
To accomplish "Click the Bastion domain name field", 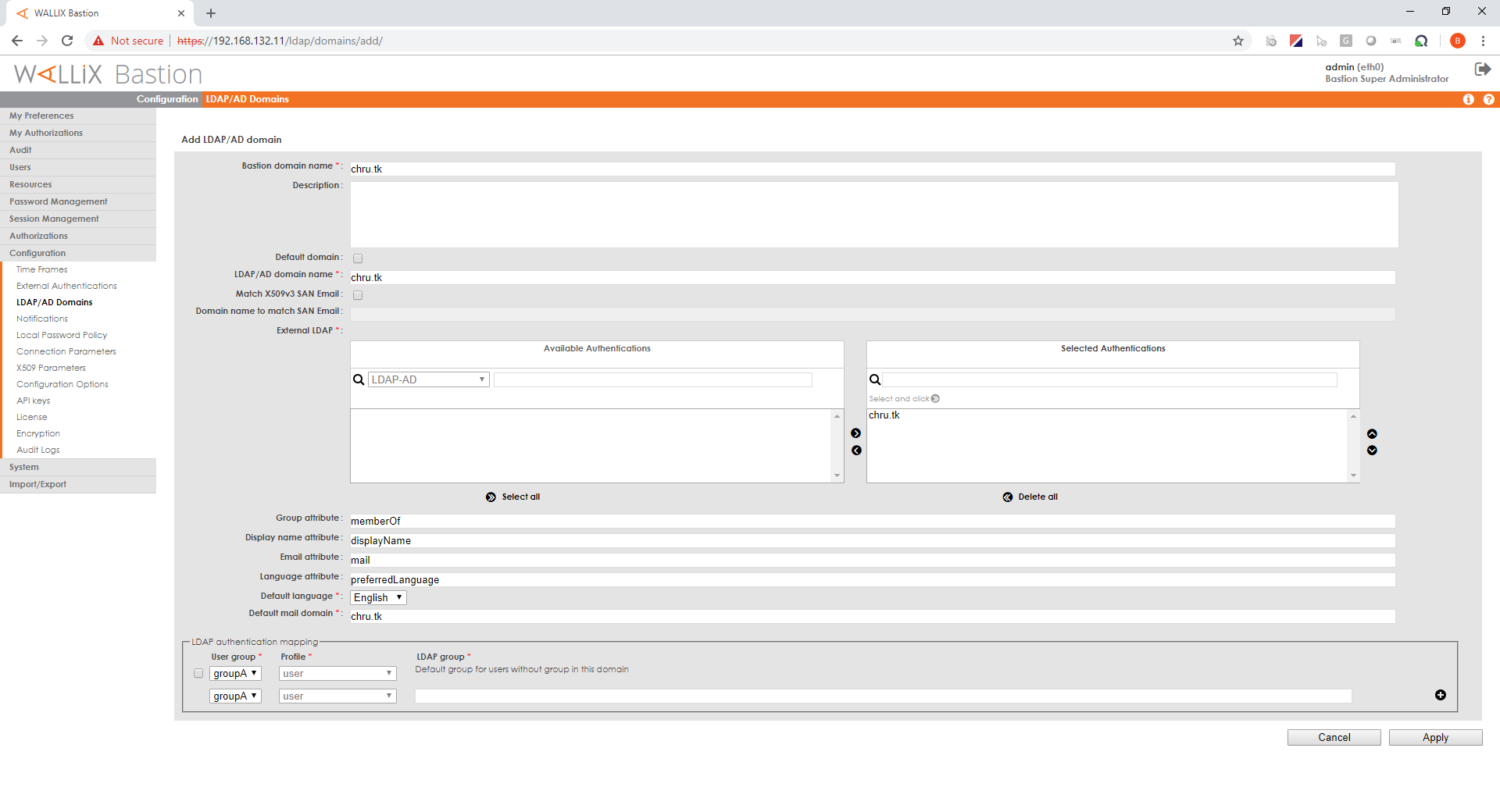I will (x=872, y=169).
